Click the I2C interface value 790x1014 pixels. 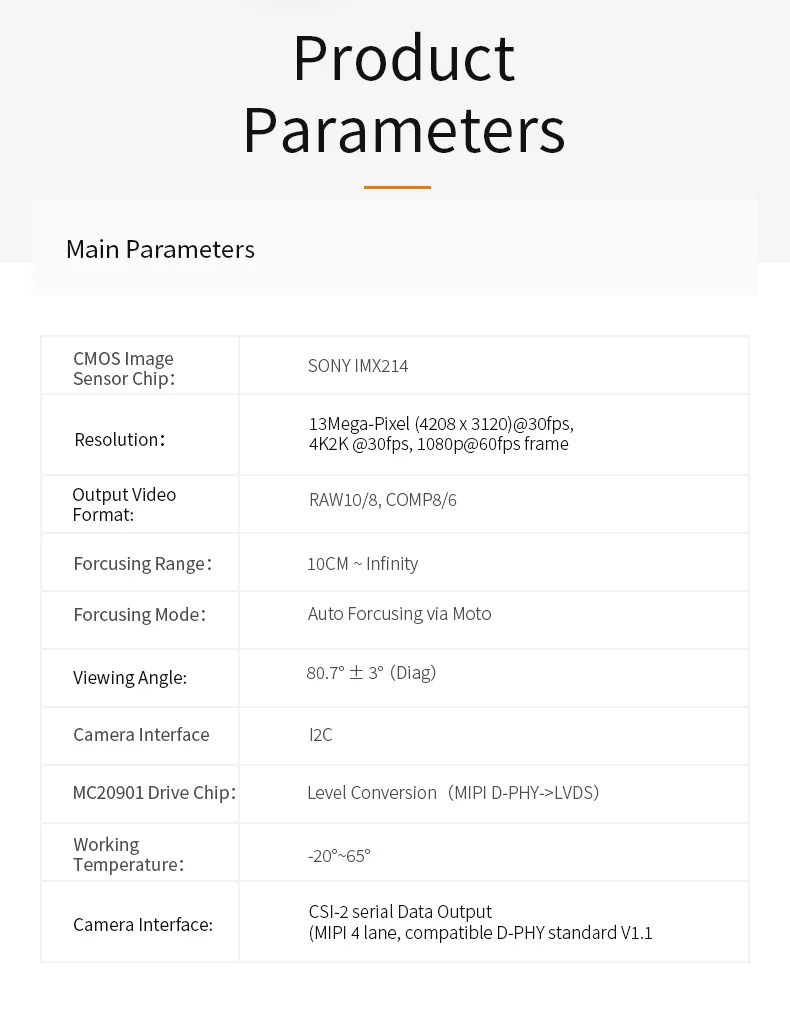(320, 735)
